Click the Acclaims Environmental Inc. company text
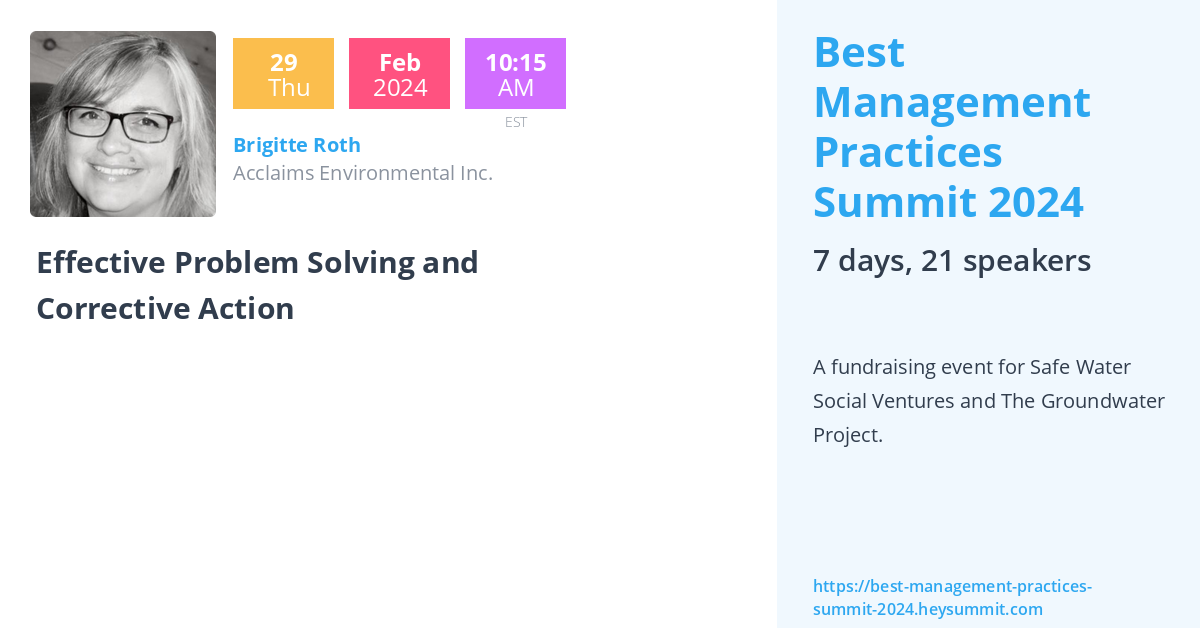This screenshot has height=628, width=1200. [363, 173]
